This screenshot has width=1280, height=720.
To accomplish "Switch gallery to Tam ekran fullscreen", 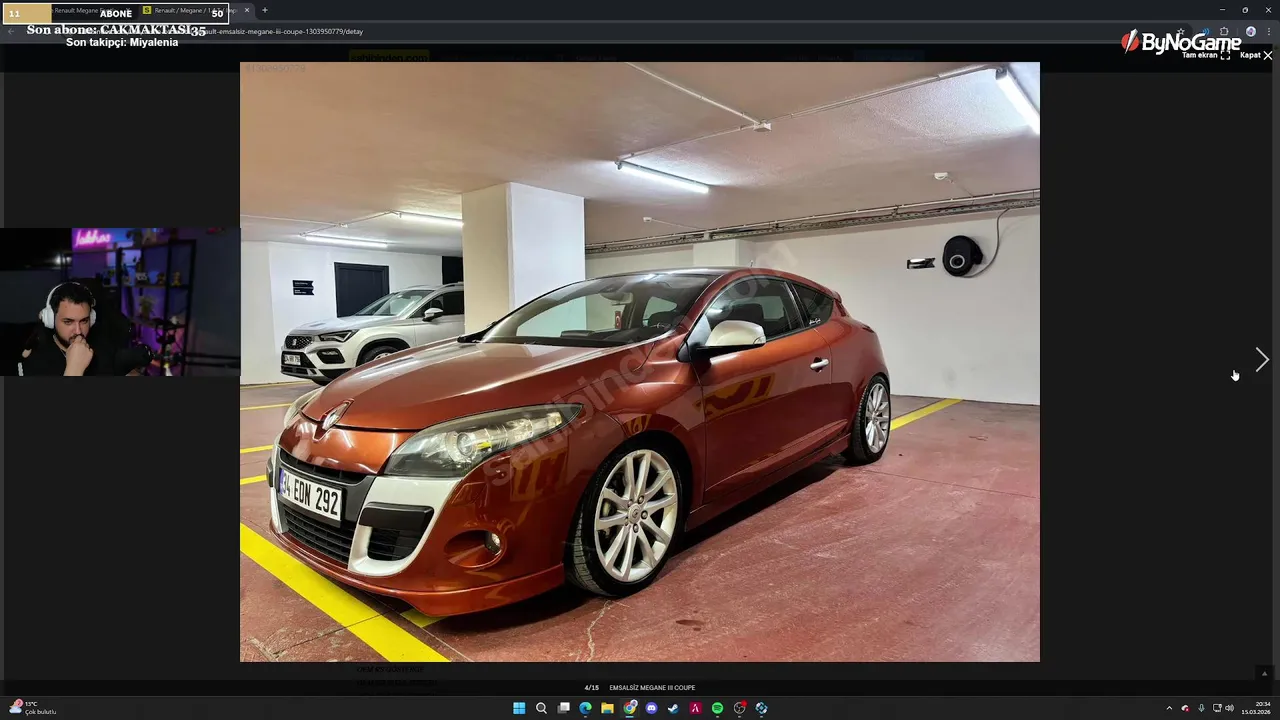I will click(1206, 56).
